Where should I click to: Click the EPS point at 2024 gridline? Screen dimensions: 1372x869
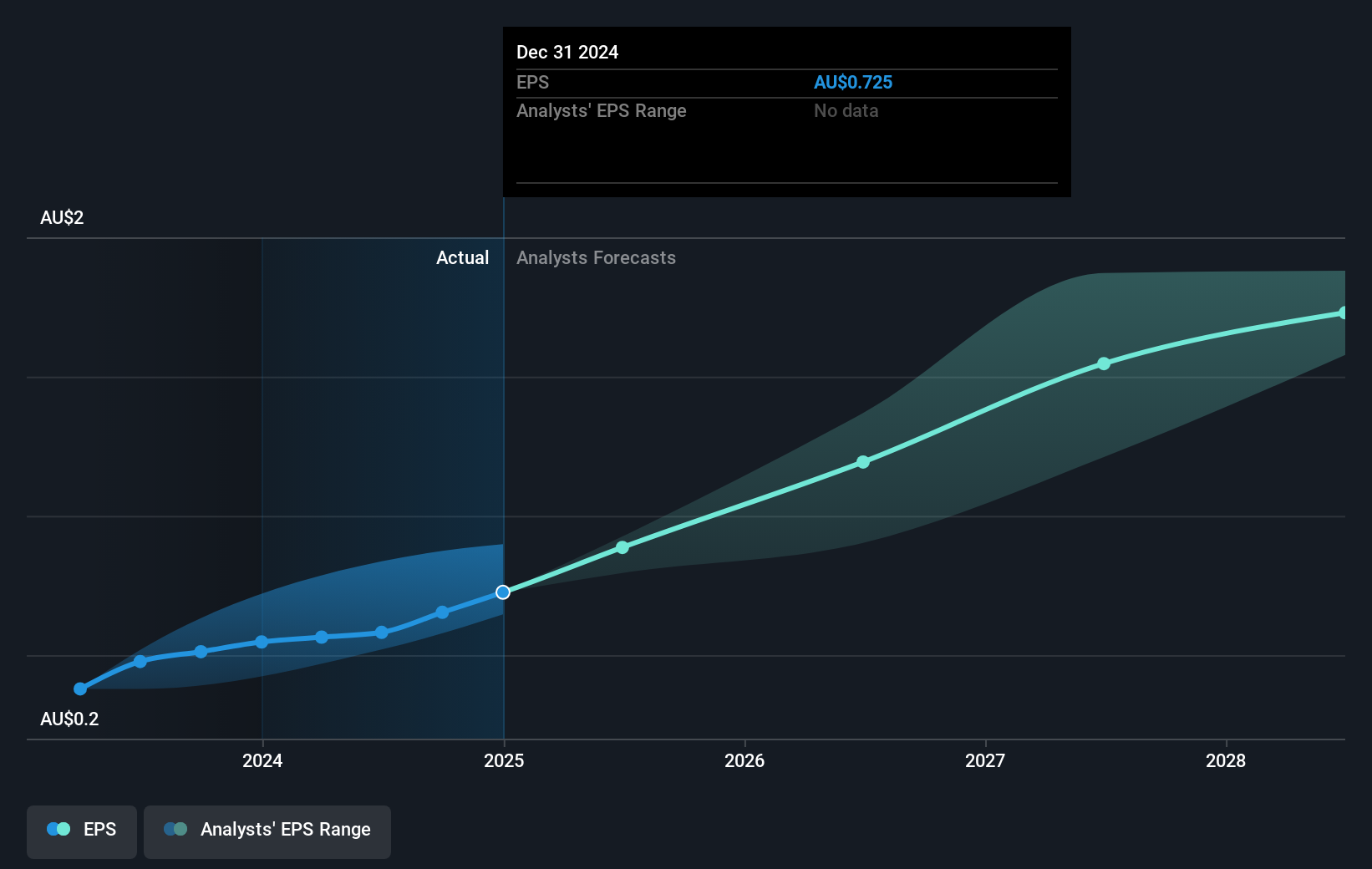(x=262, y=642)
